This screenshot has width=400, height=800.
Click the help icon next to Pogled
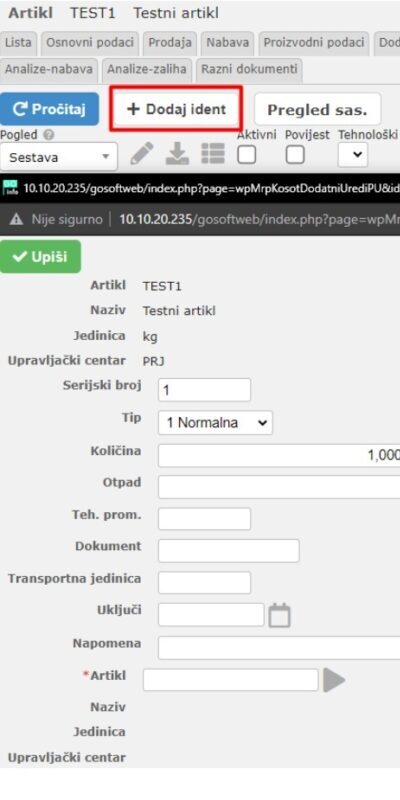point(49,136)
